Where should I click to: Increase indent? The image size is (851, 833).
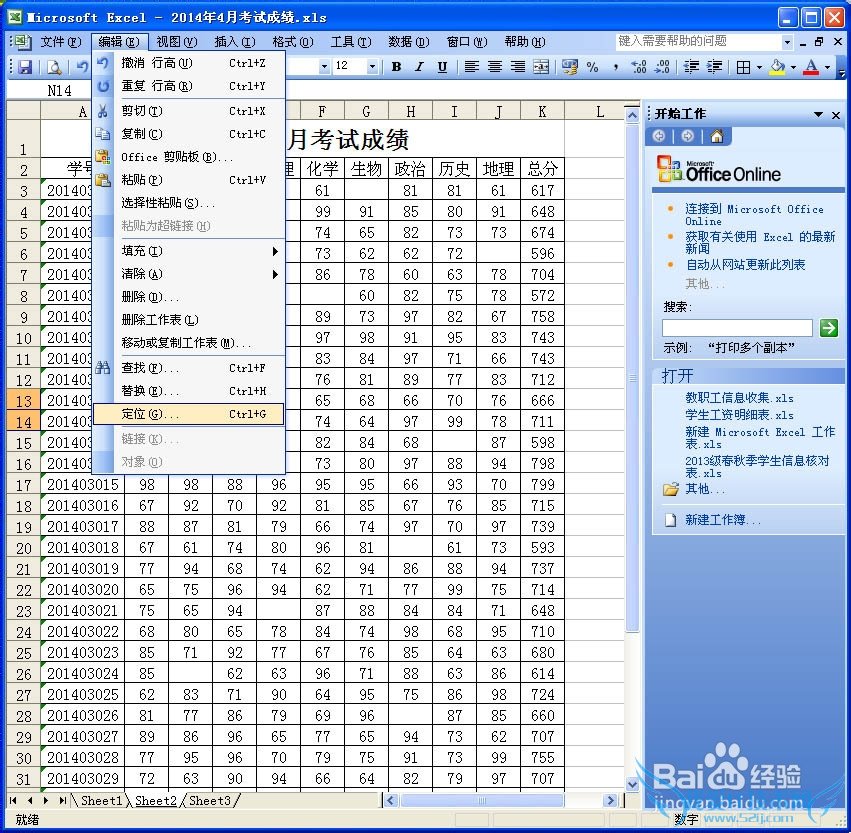[714, 67]
